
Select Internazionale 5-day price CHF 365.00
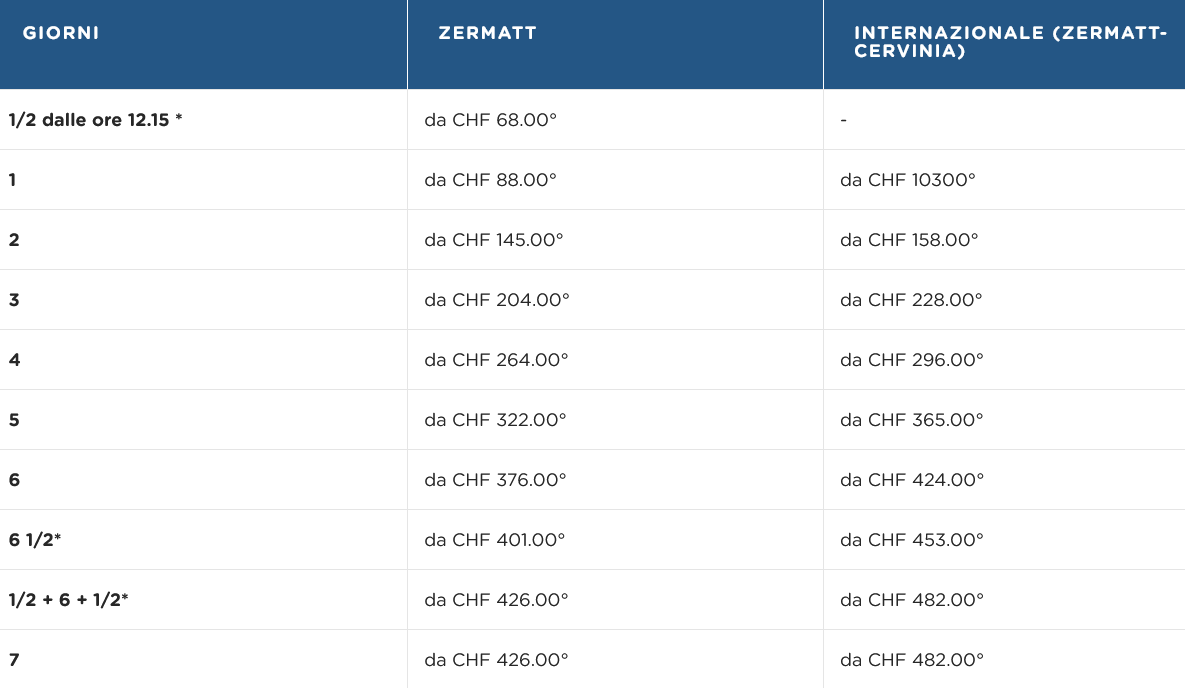(911, 420)
